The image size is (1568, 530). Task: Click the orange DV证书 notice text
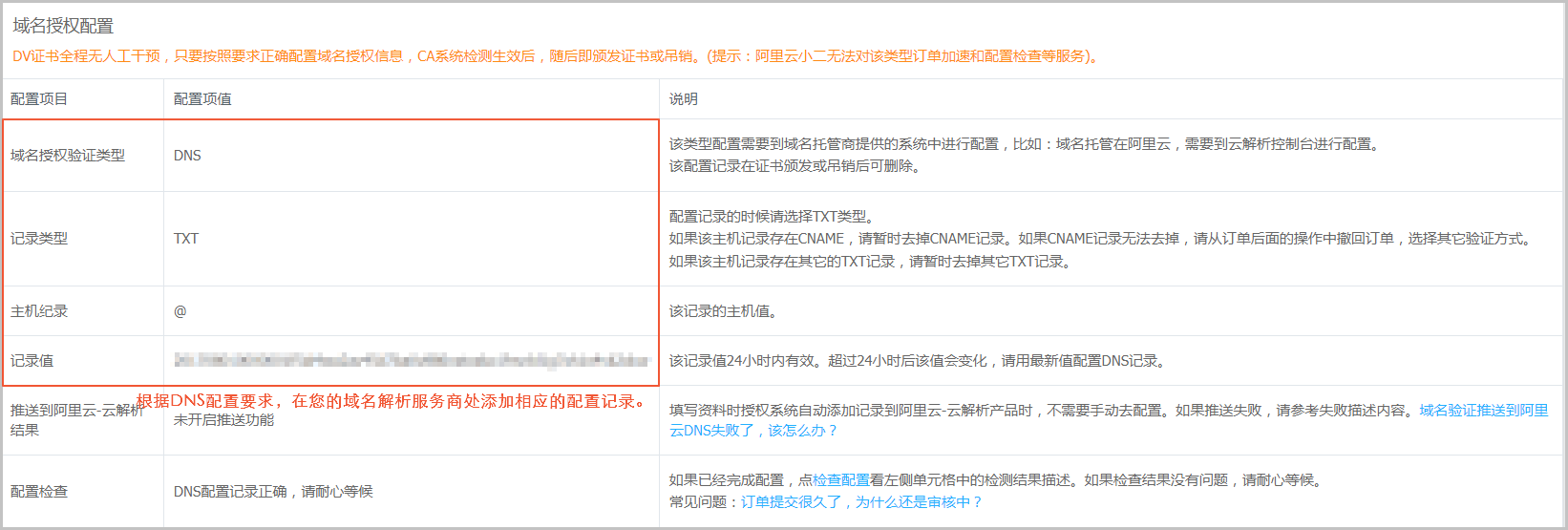click(x=554, y=56)
